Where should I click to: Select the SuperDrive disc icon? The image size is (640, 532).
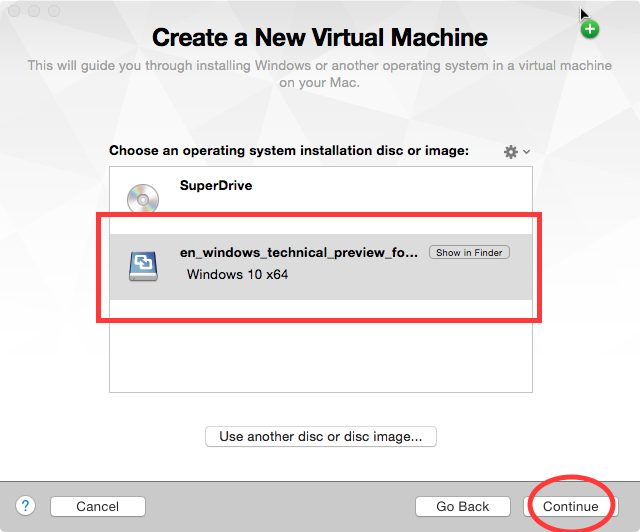pos(143,199)
